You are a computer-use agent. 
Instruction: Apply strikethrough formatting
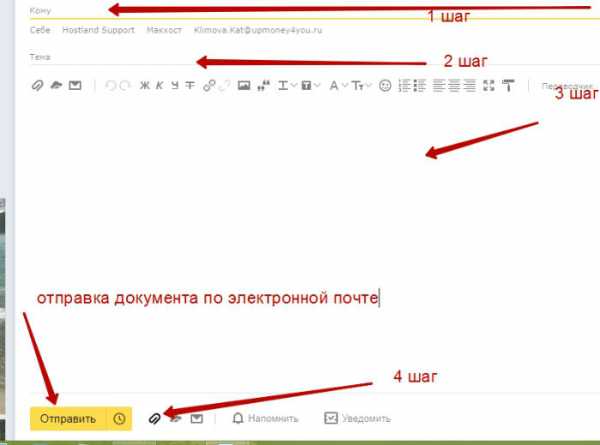(190, 85)
